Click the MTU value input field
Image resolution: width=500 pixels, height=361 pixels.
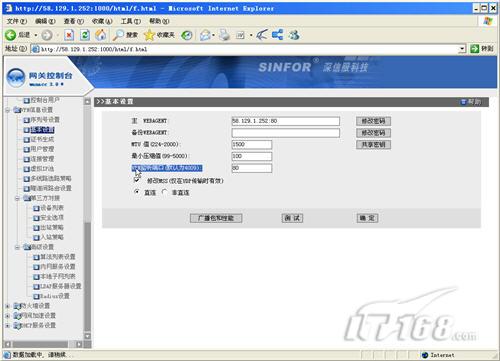tap(252, 144)
